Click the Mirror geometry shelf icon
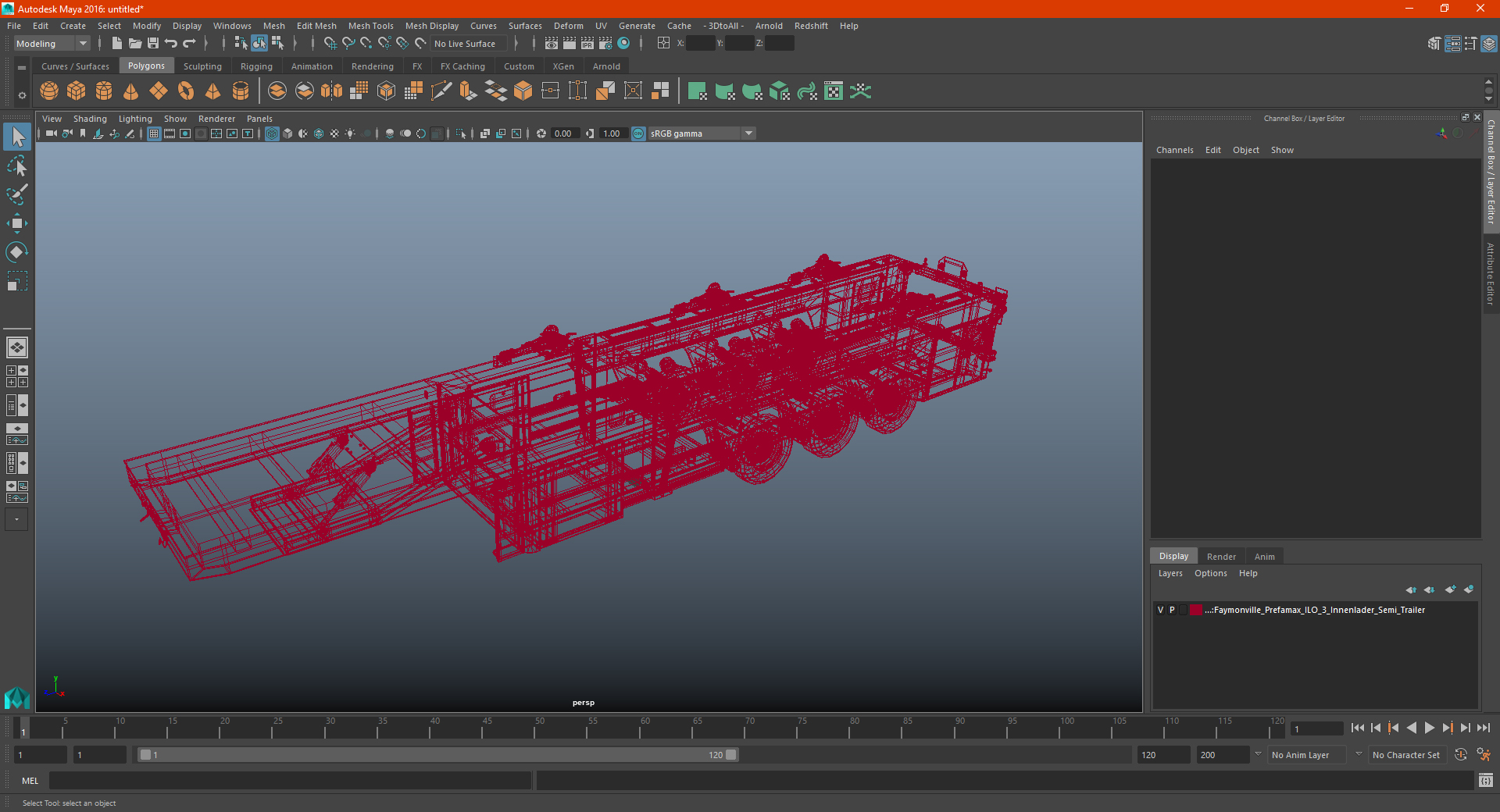The height and width of the screenshot is (812, 1500). (x=331, y=91)
